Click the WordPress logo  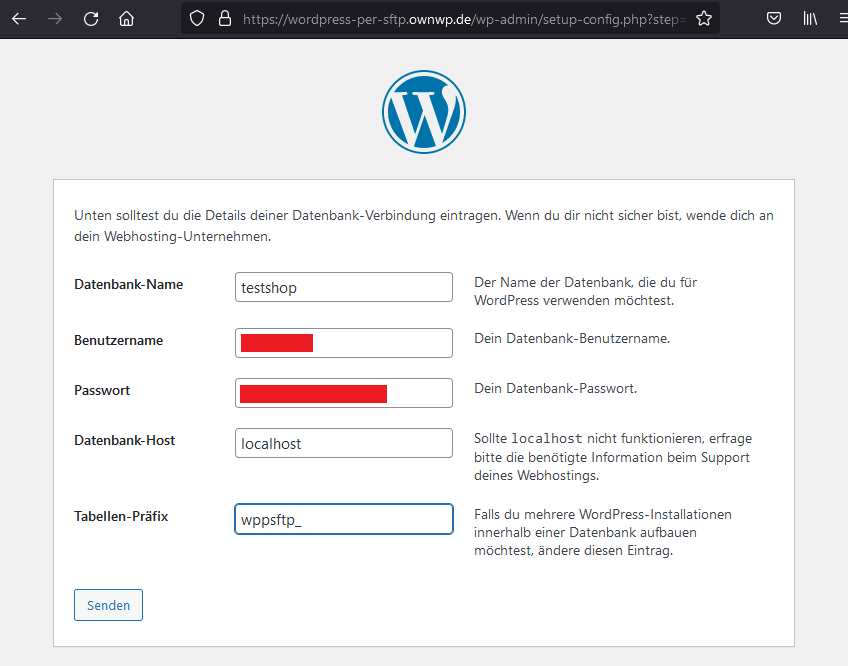click(x=424, y=112)
